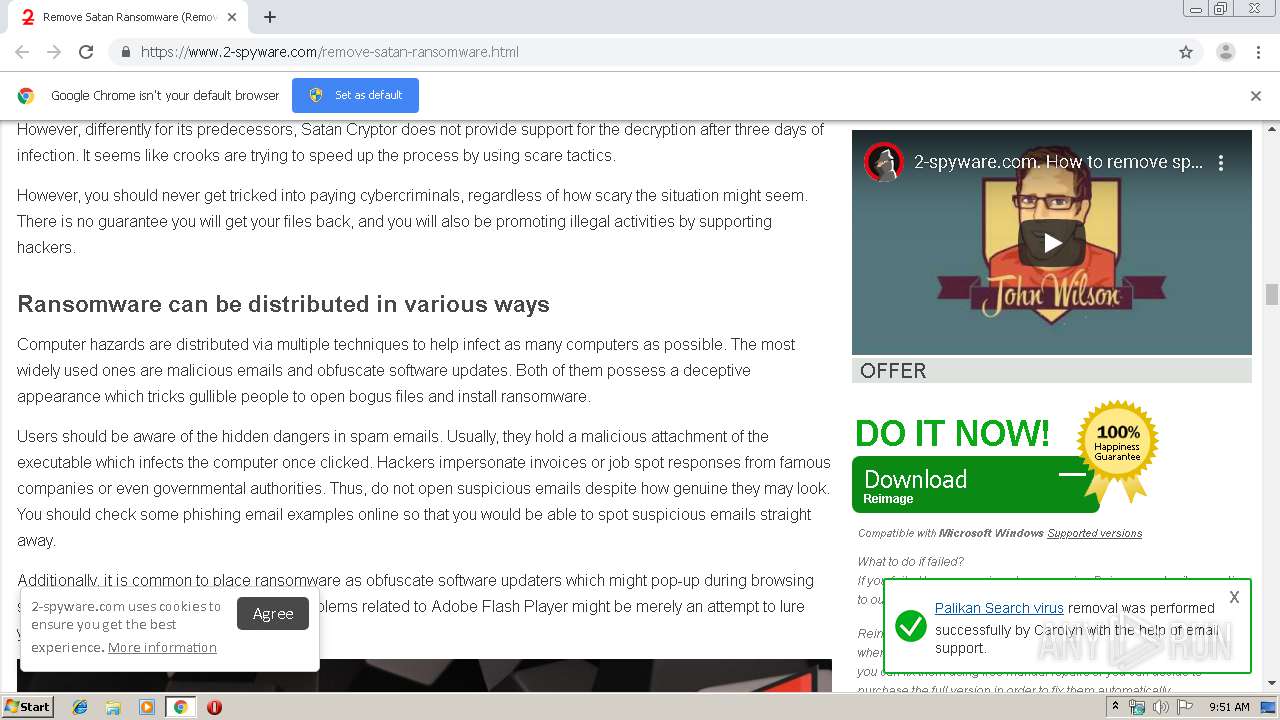Click page vertical scrollbar thumb

coord(1272,294)
